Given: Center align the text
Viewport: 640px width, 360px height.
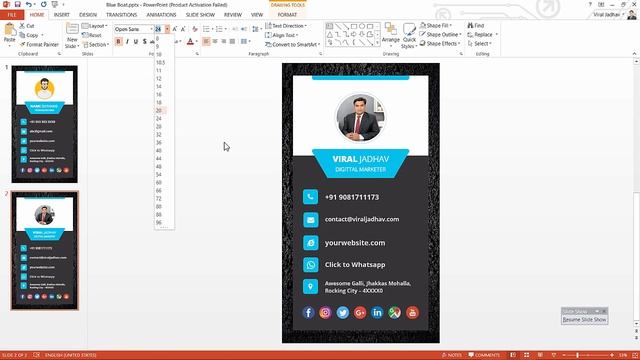Looking at the screenshot, I should tap(215, 41).
